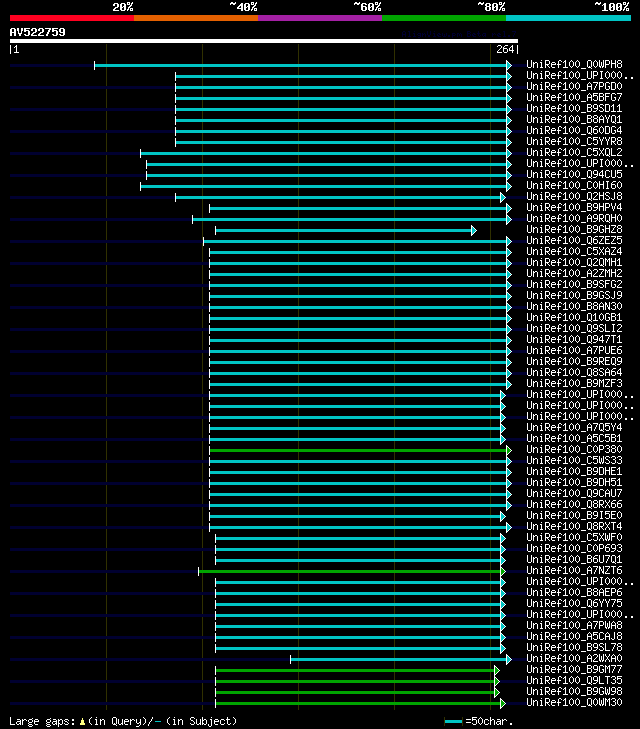Click the 264 end position label
Screen dimensions: 640x729
505,49
